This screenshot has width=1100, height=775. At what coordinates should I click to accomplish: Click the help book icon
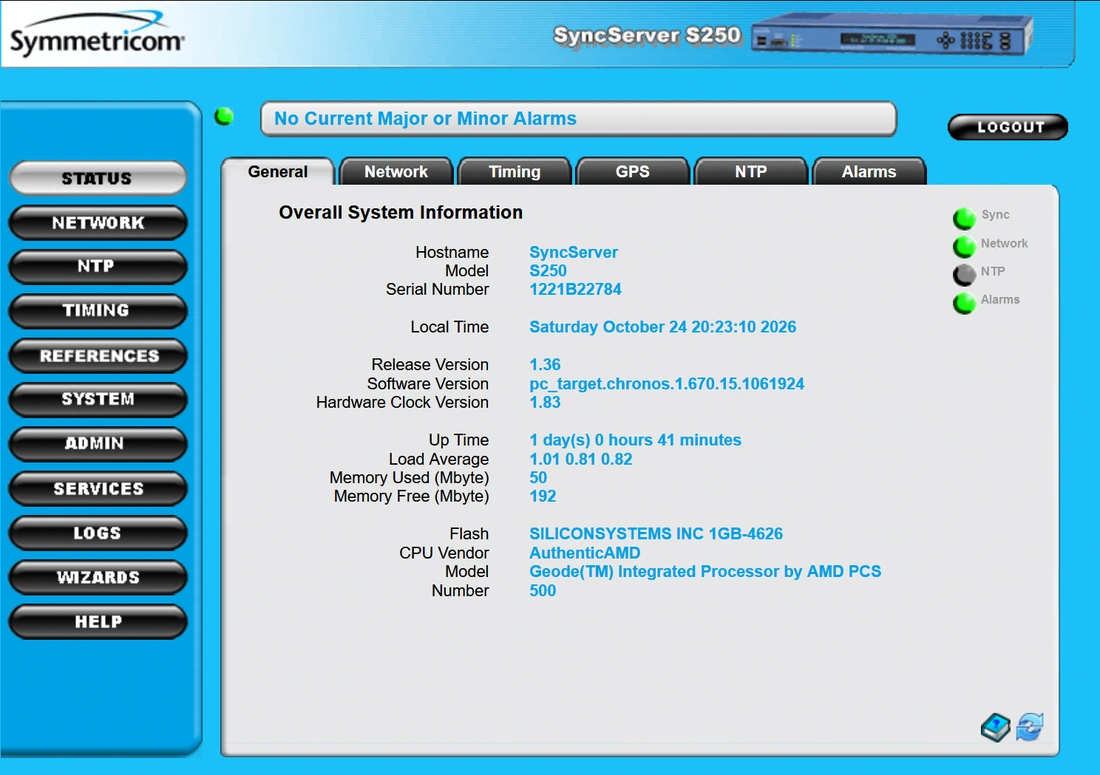tap(995, 727)
